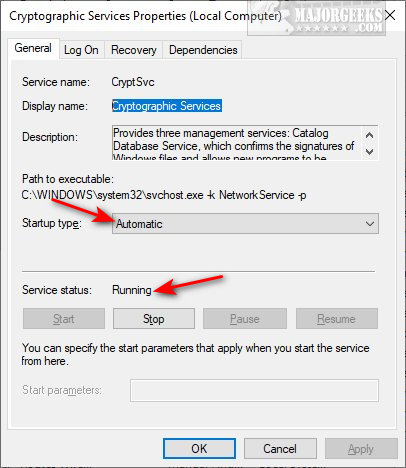Click the Apply button
The image size is (406, 468).
coord(361,449)
